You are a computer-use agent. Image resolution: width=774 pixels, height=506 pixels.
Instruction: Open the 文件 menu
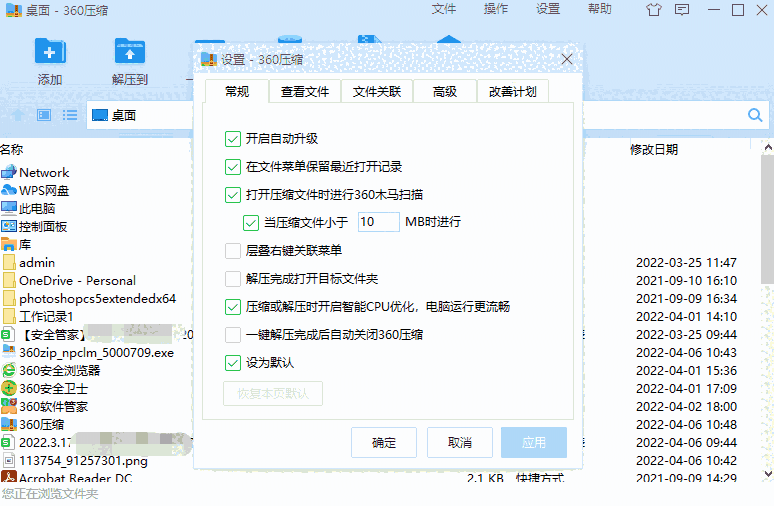443,9
